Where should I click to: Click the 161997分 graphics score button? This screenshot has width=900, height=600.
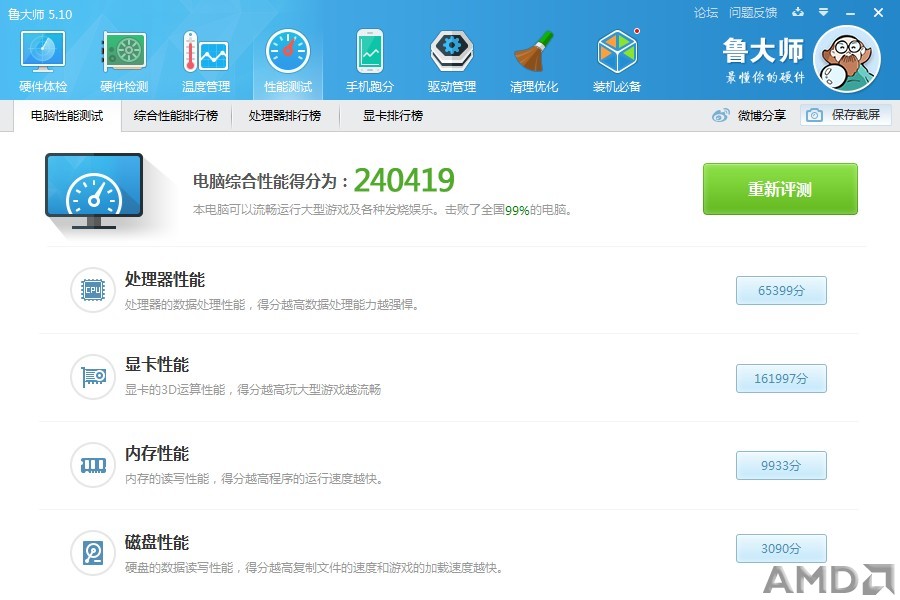click(x=781, y=378)
